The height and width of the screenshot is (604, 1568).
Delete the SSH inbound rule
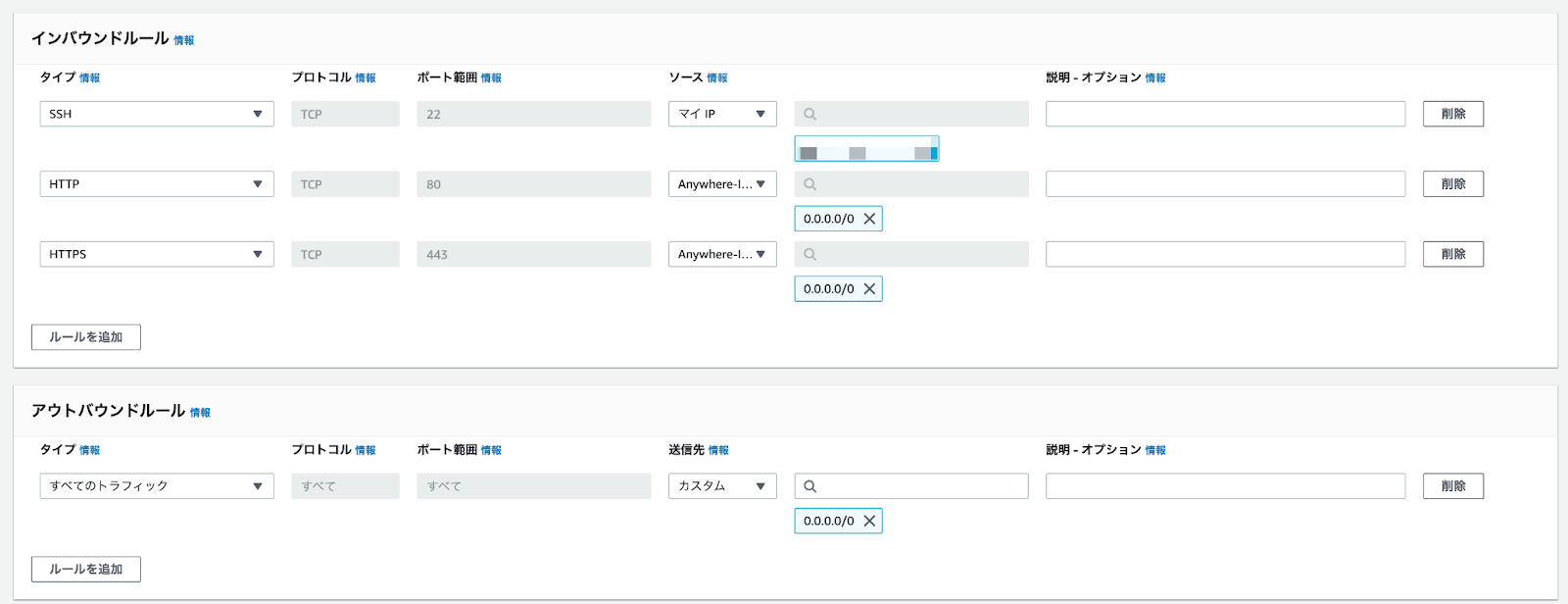coord(1453,114)
